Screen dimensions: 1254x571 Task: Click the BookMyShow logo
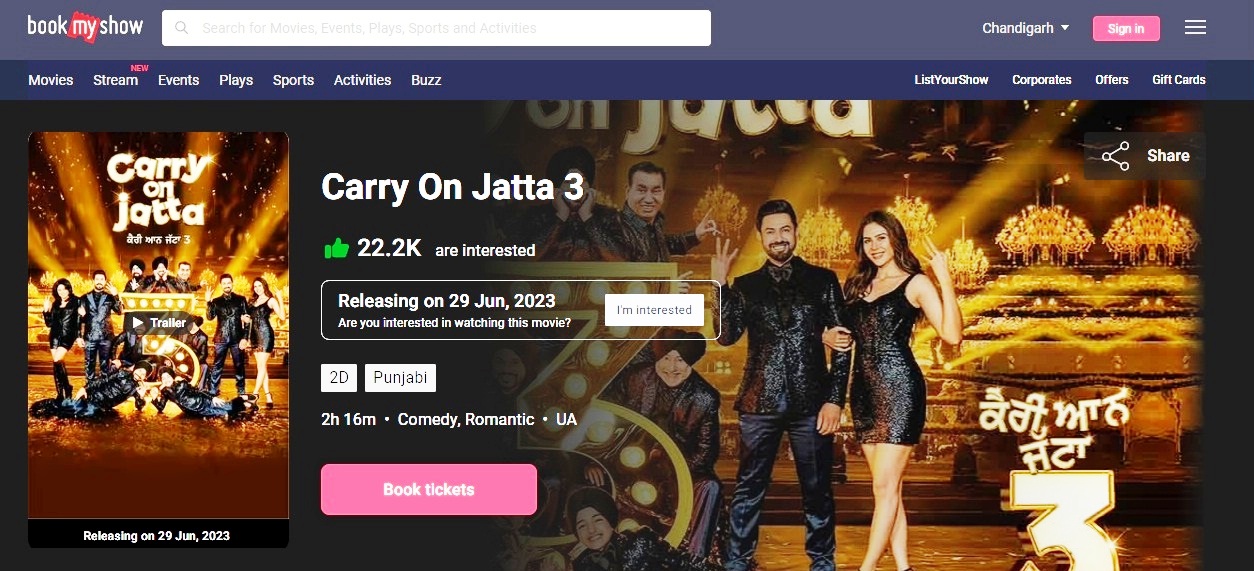(85, 27)
